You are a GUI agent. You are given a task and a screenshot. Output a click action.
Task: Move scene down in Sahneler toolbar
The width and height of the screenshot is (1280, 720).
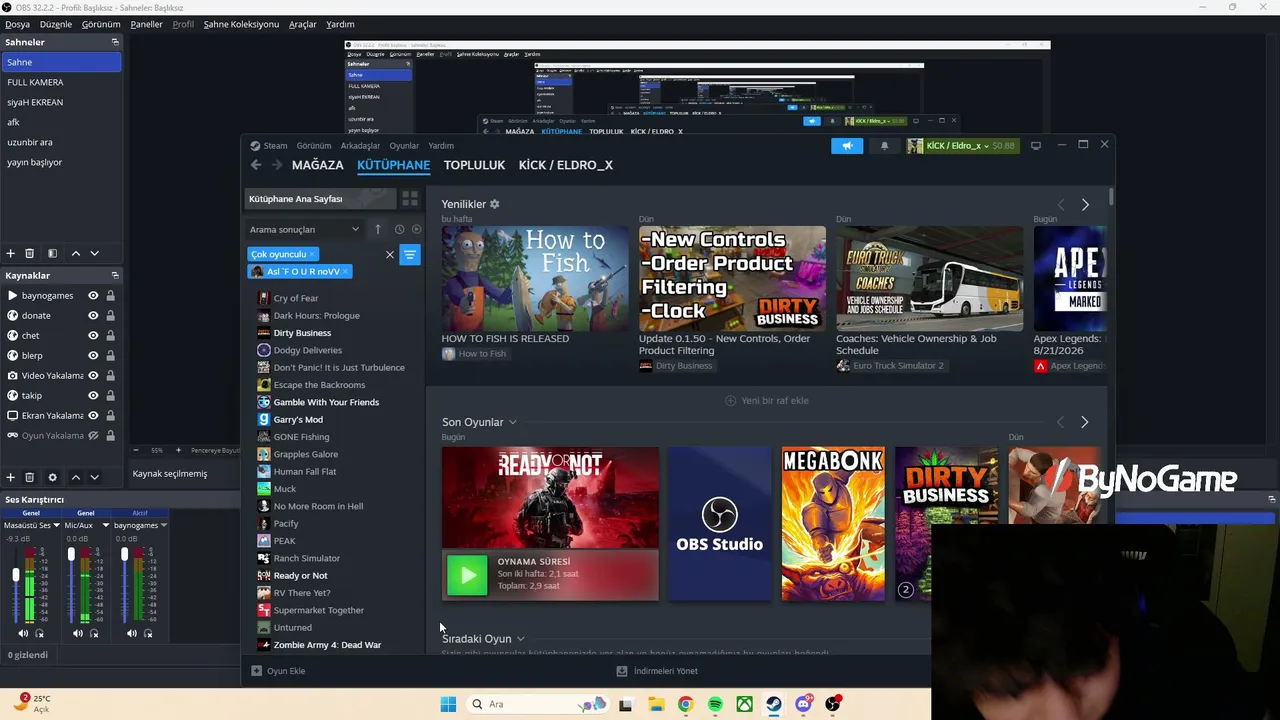pyautogui.click(x=94, y=254)
